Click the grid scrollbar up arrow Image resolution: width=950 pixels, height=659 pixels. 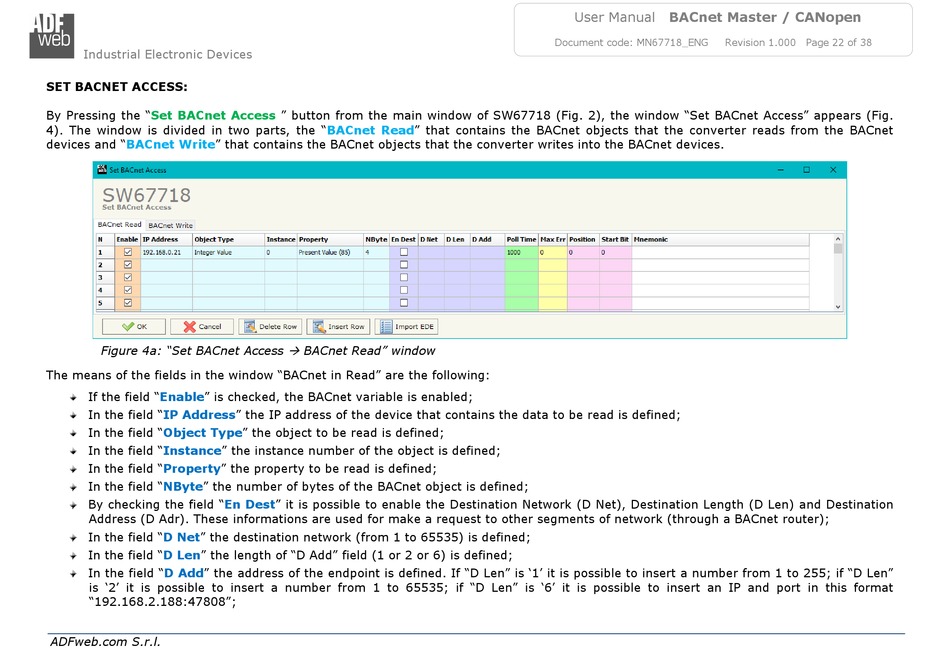coord(838,239)
